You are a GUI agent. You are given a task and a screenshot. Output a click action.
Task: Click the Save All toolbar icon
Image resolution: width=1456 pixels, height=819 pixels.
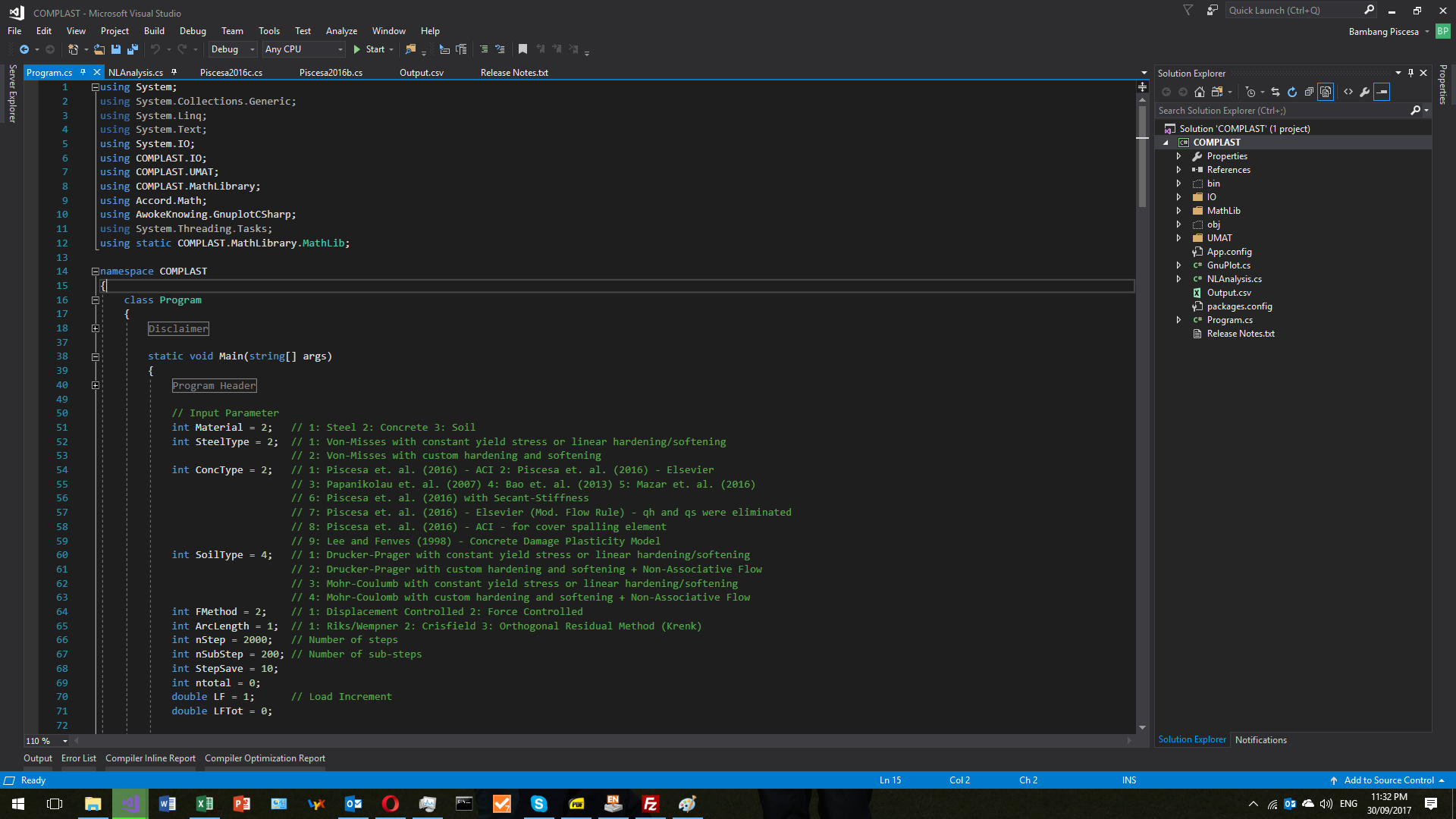pos(133,49)
